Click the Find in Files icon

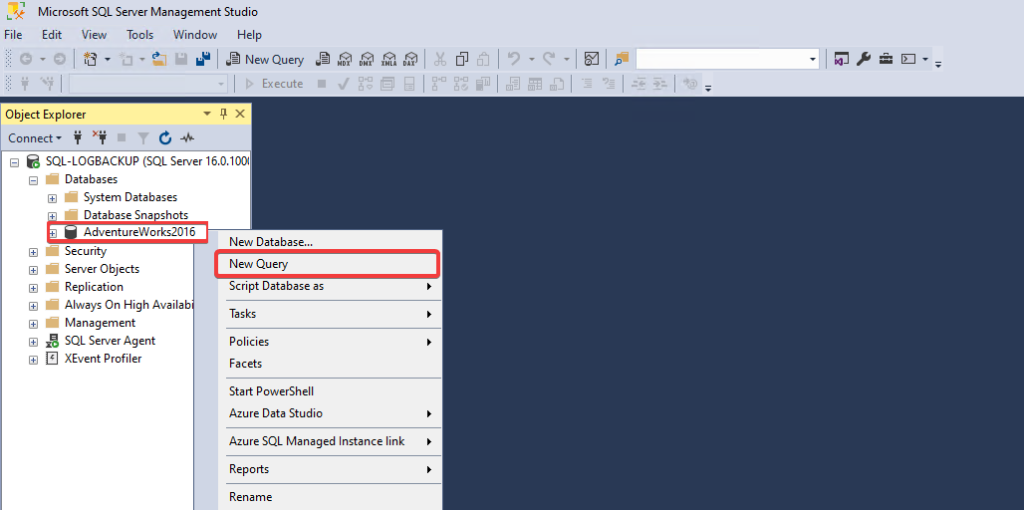[621, 59]
